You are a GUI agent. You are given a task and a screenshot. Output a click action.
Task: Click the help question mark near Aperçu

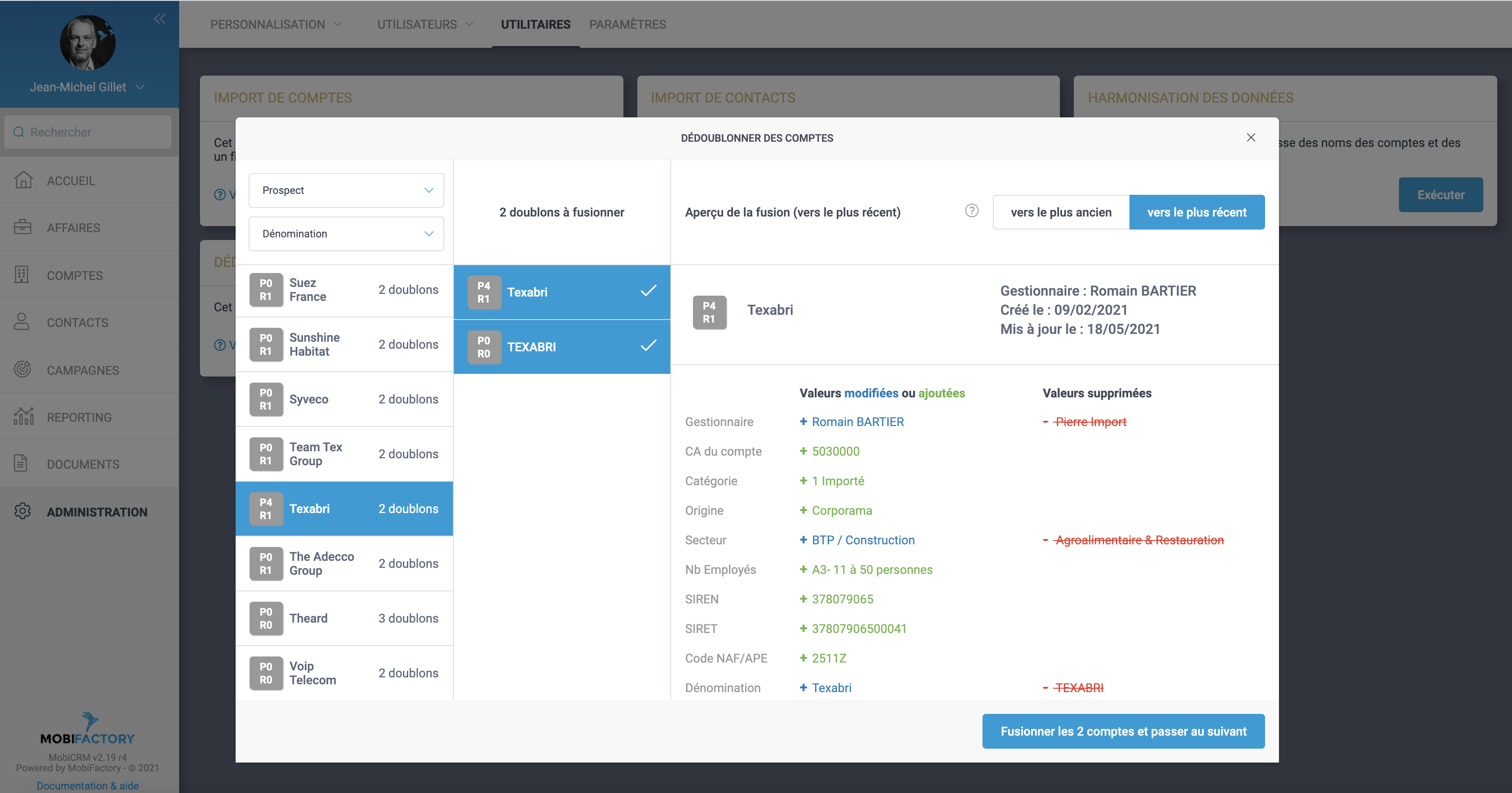972,211
